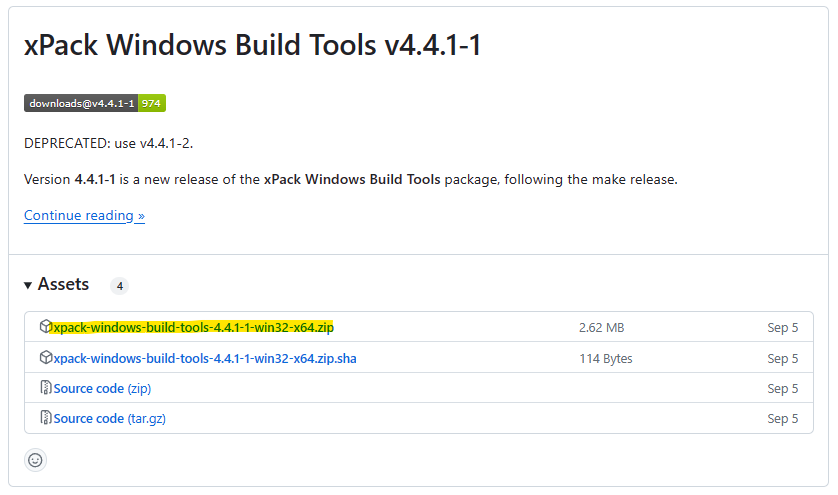
Task: Click package icon beside zip.sha asset
Action: coord(45,357)
